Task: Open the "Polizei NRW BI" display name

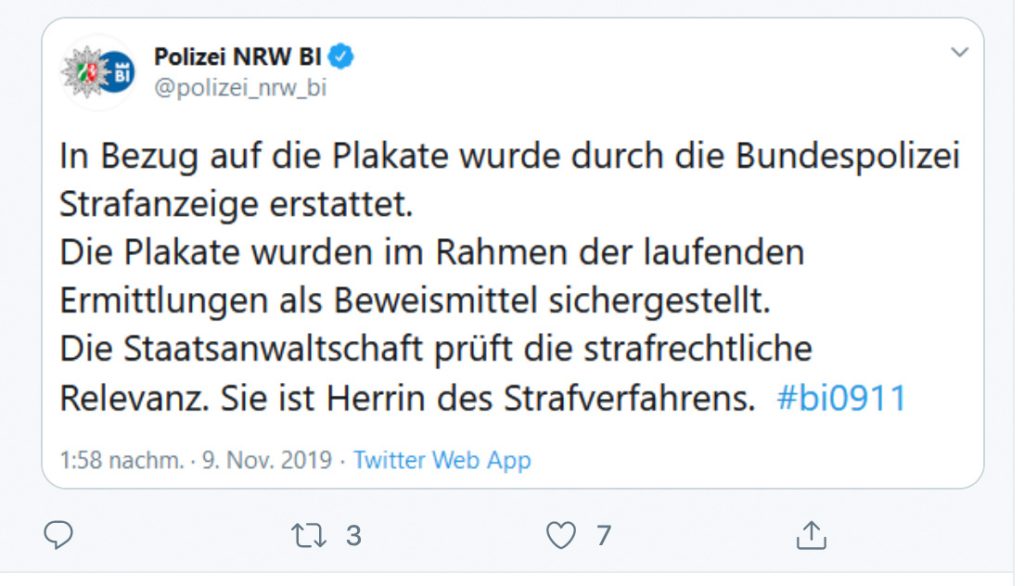Action: click(x=238, y=57)
